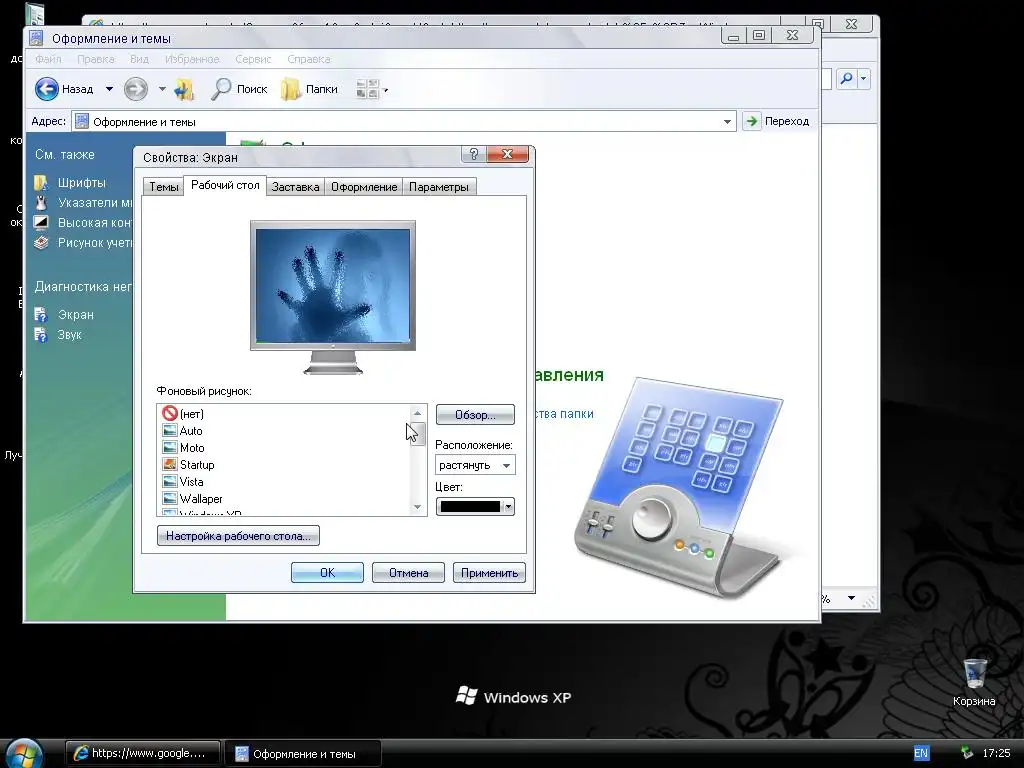
Task: Click the Оформление и темы taskbar button
Action: 303,754
